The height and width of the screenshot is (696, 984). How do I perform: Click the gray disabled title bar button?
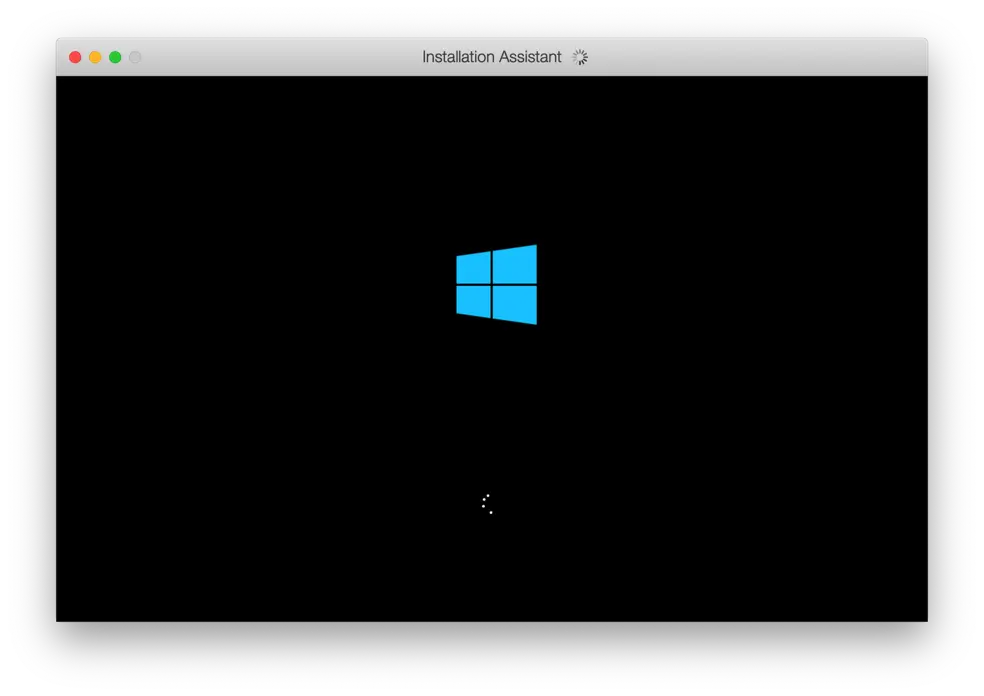tap(136, 57)
